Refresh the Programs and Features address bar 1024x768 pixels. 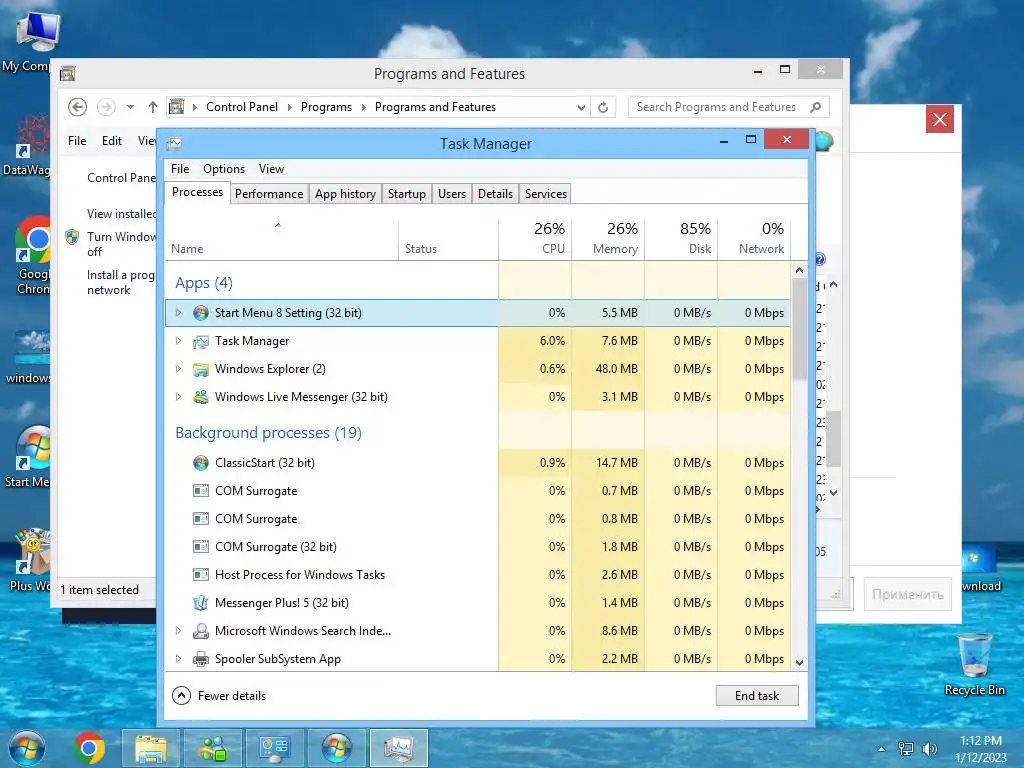tap(603, 107)
